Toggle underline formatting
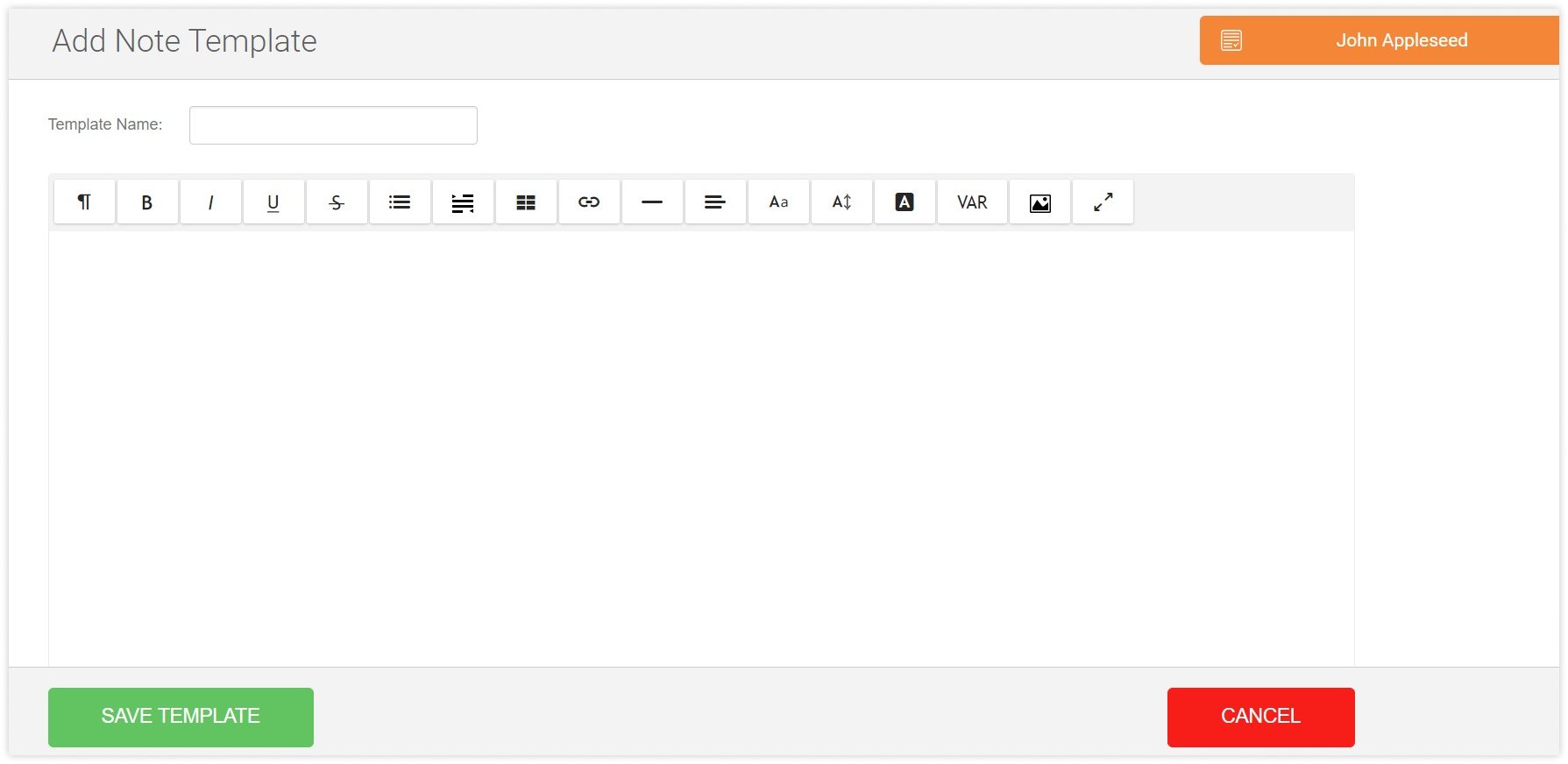This screenshot has height=764, width=1568. click(273, 202)
